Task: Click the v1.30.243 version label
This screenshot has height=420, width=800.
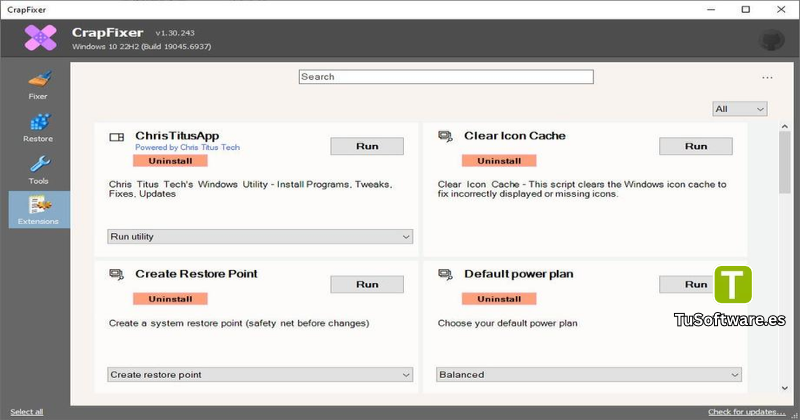Action: pyautogui.click(x=175, y=33)
